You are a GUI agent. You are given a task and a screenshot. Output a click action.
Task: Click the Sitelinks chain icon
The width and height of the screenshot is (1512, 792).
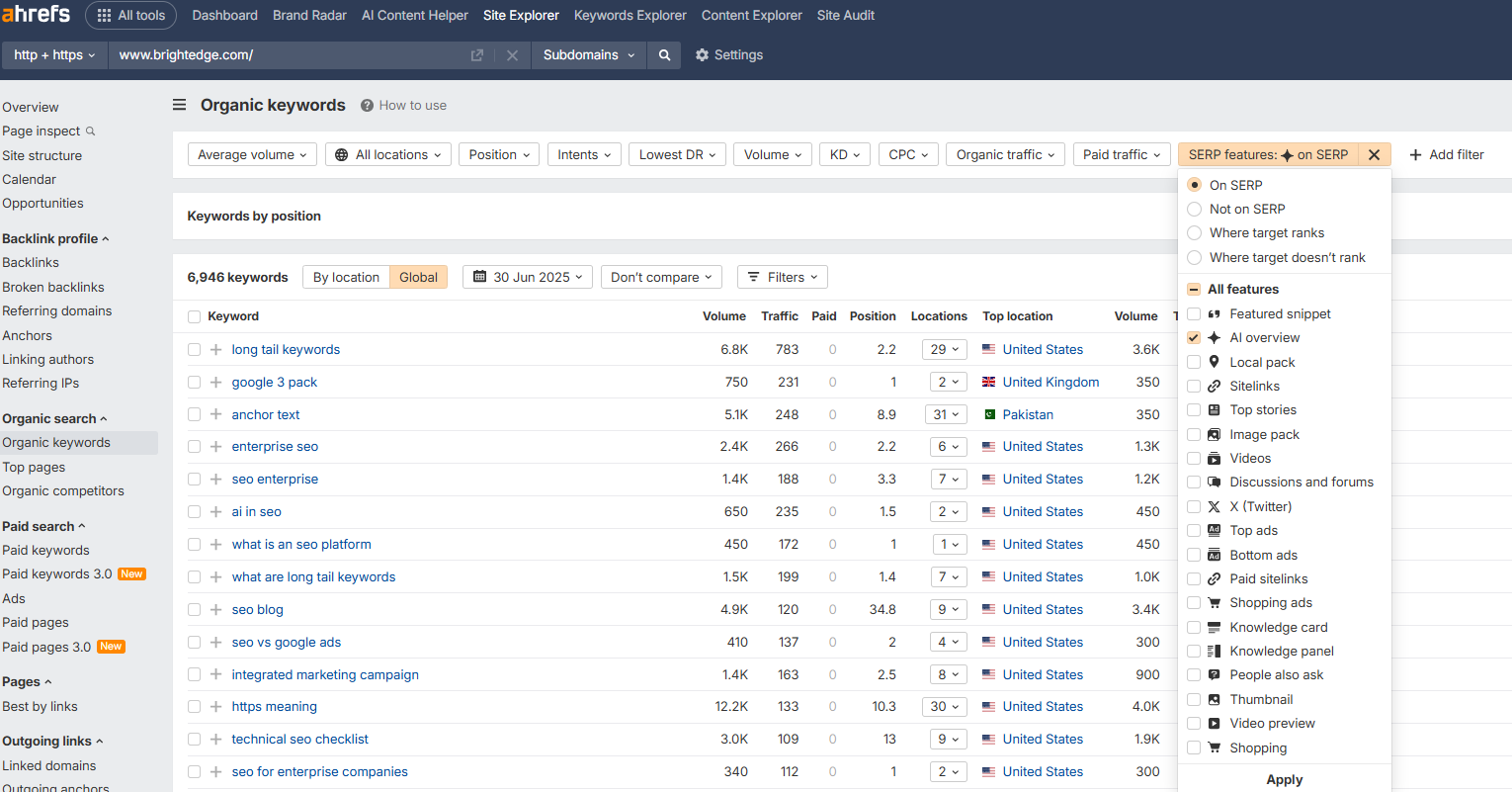coord(1215,387)
